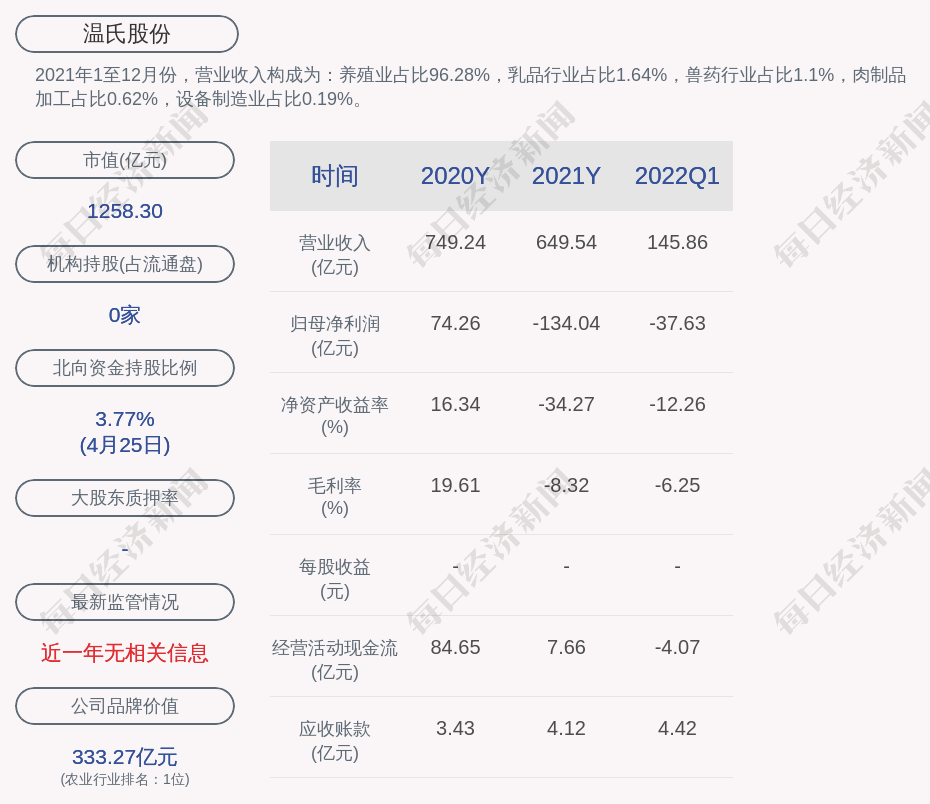Image resolution: width=930 pixels, height=804 pixels.
Task: Click the (4月25日) date text
Action: (x=125, y=445)
